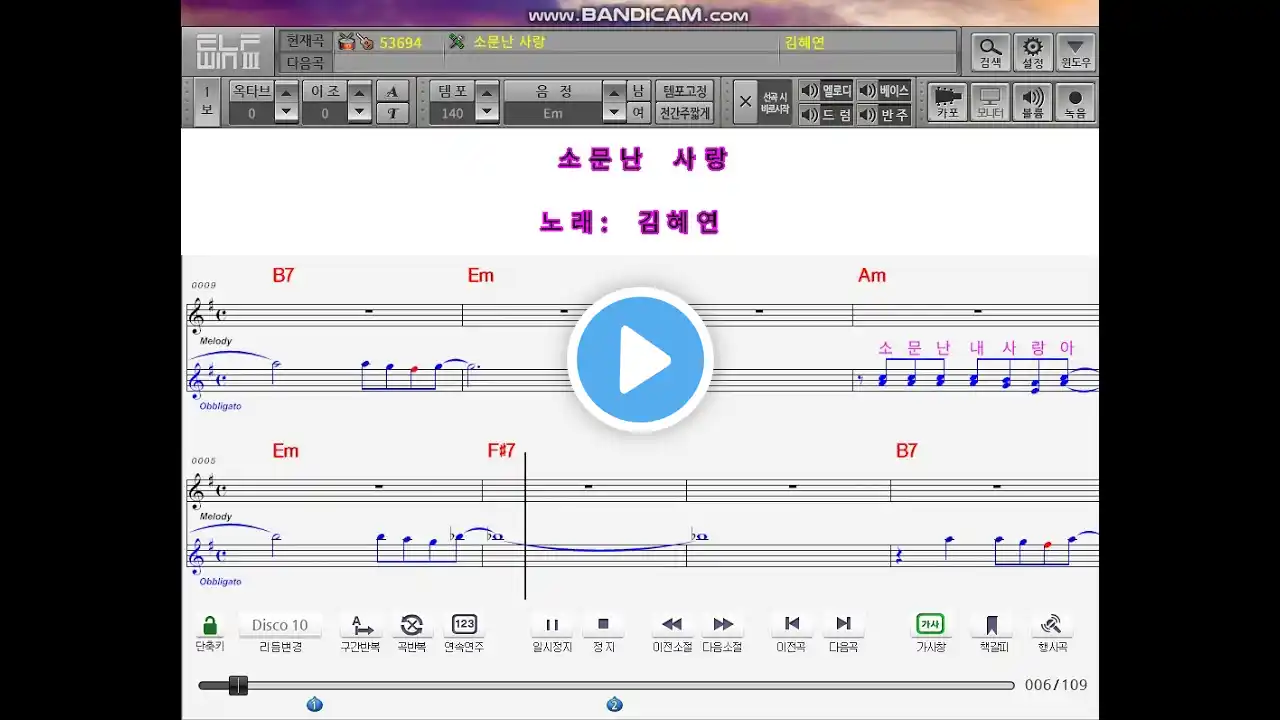Open the 윈도우 window menu arrow
Image resolution: width=1280 pixels, height=720 pixels.
(x=1076, y=52)
